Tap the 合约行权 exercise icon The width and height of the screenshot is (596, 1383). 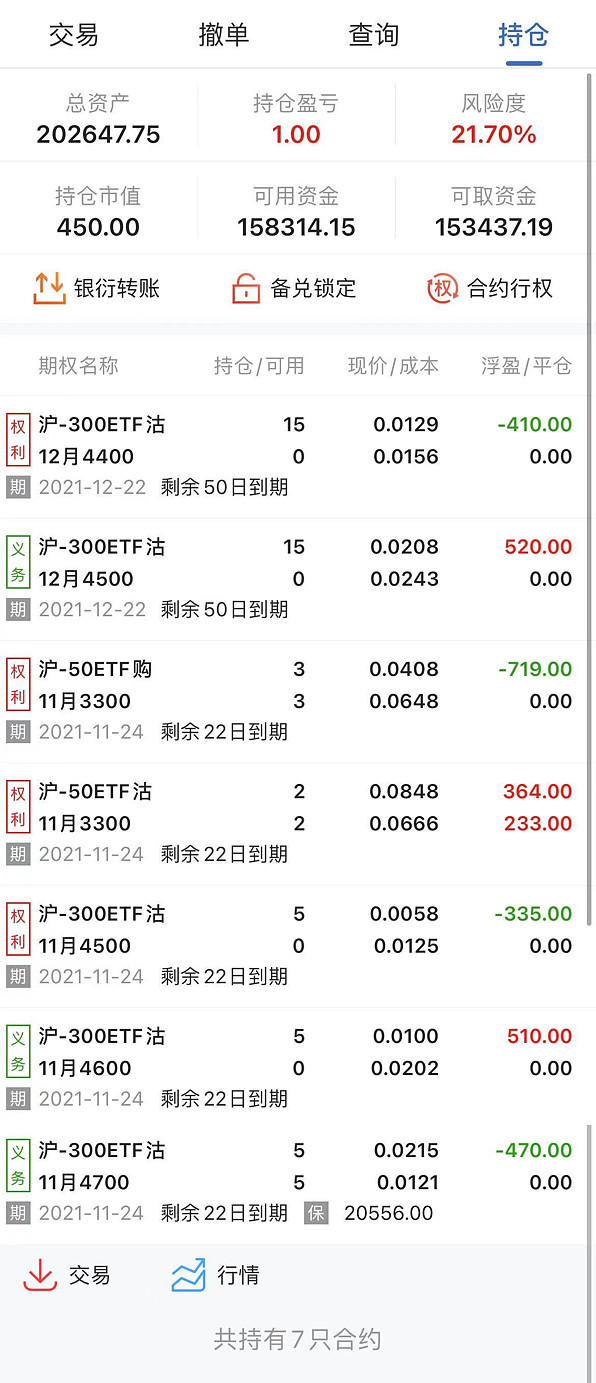(x=442, y=288)
